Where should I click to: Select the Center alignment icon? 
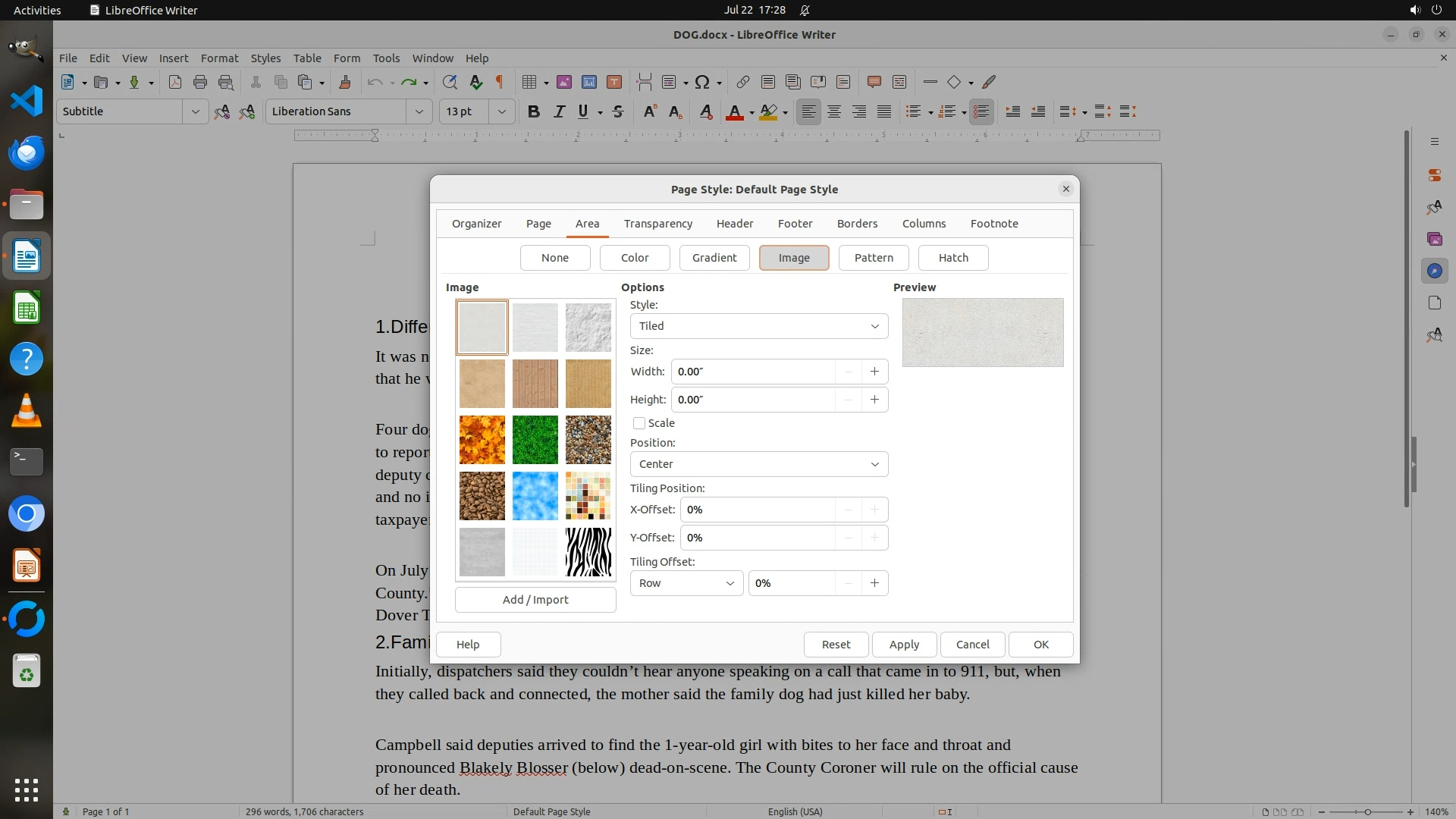pos(833,111)
